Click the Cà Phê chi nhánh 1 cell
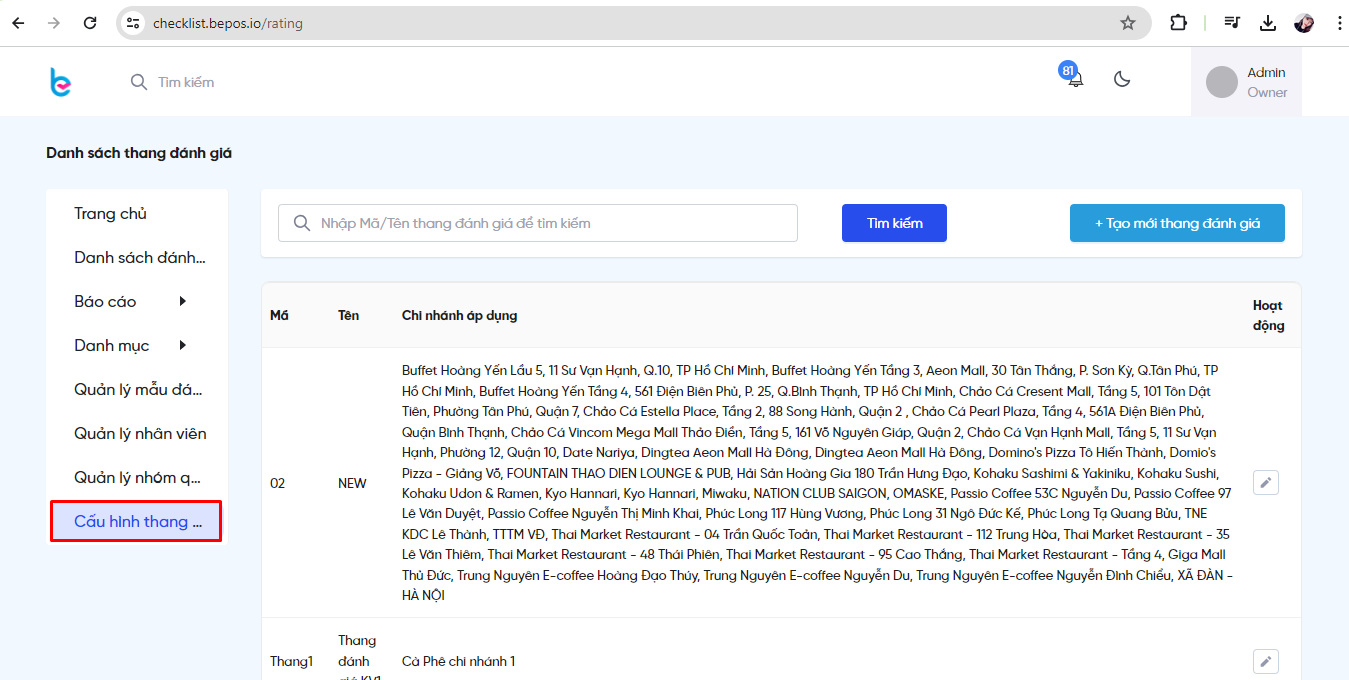Viewport: 1349px width, 680px height. [458, 661]
